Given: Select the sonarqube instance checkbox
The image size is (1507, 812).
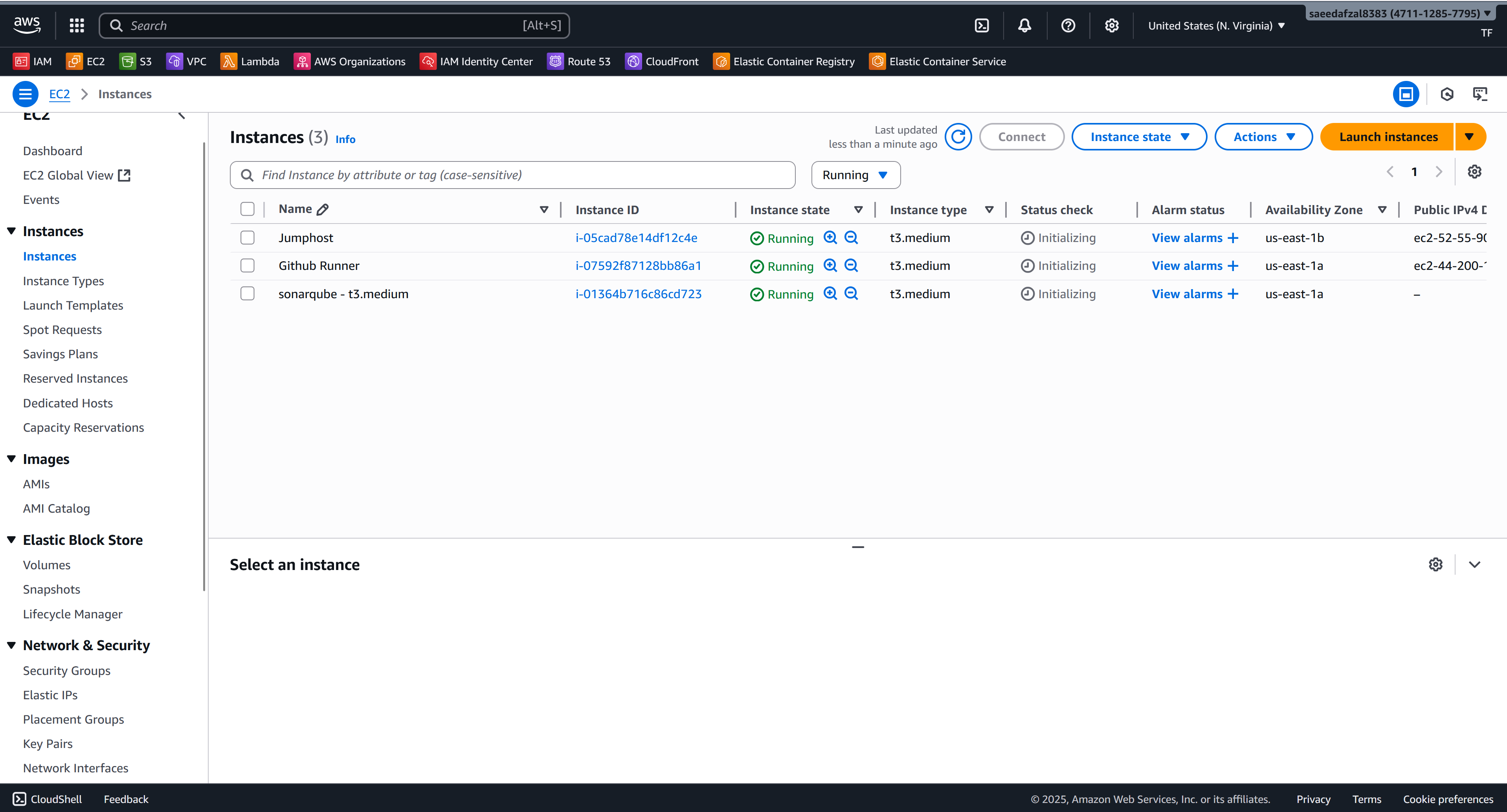Looking at the screenshot, I should [x=247, y=294].
